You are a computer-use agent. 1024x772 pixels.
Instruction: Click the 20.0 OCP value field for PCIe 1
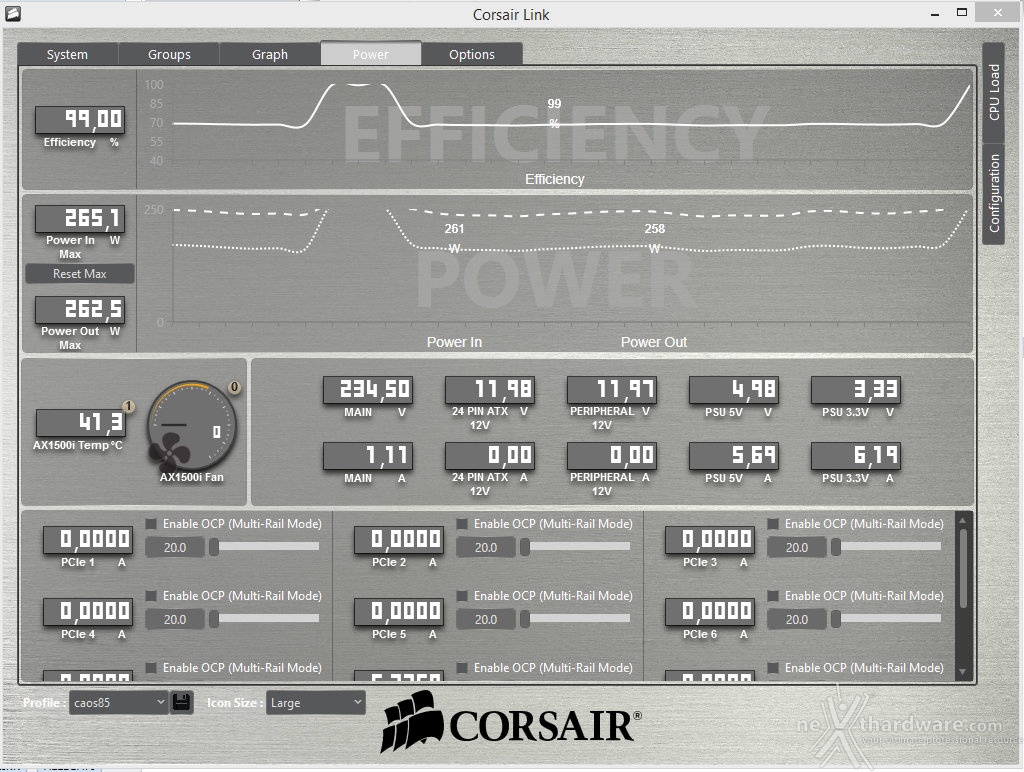pos(175,547)
